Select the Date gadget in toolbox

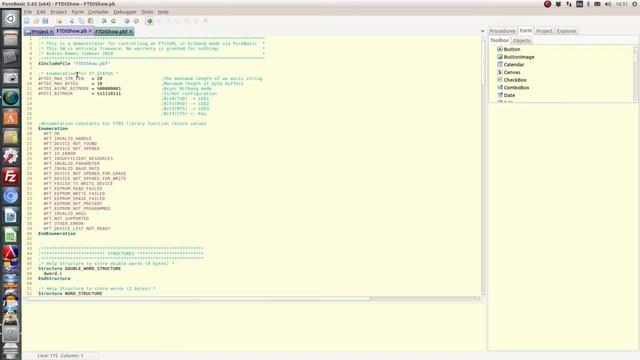(509, 95)
